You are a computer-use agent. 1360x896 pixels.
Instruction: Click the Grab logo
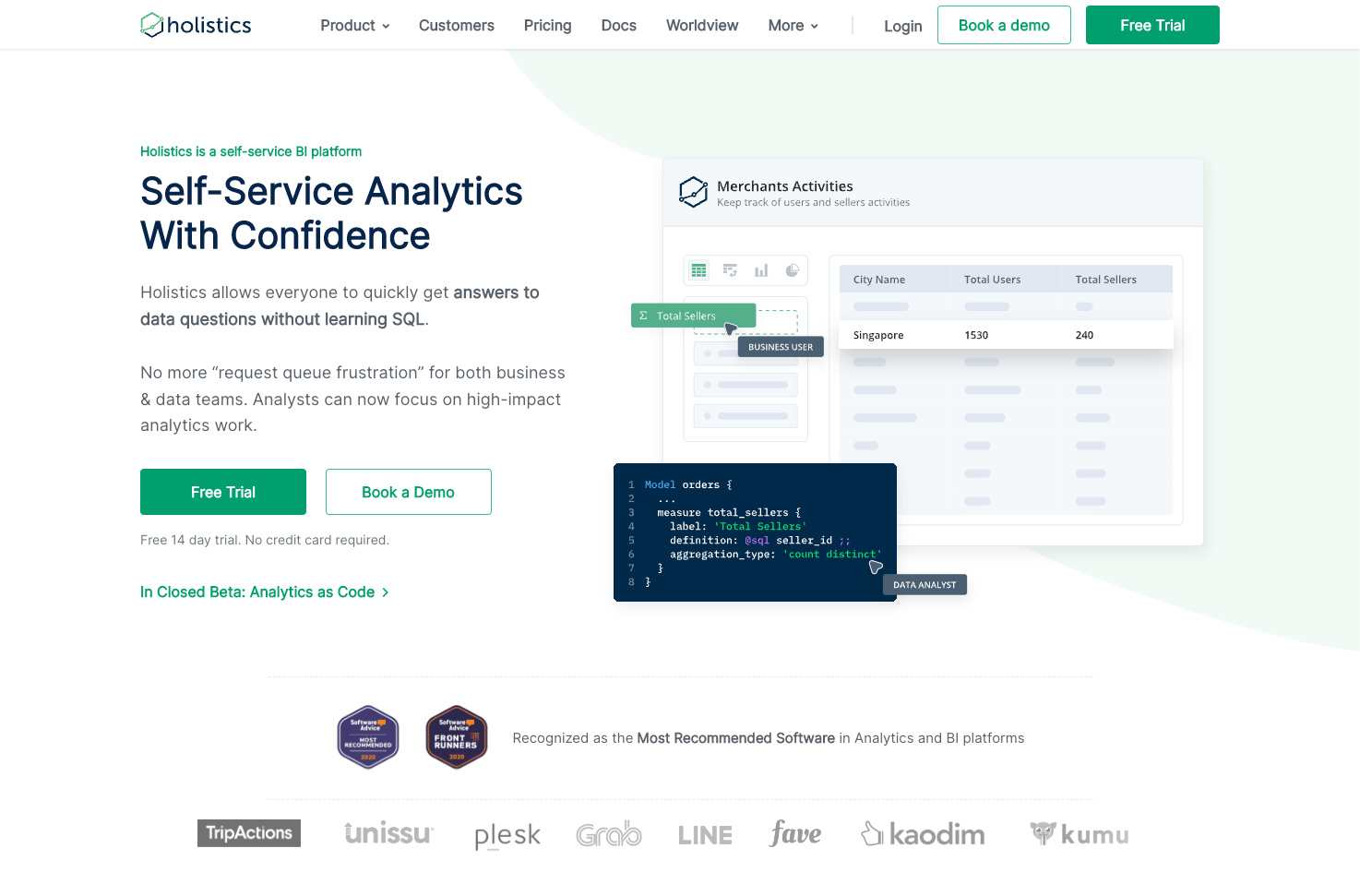point(609,833)
